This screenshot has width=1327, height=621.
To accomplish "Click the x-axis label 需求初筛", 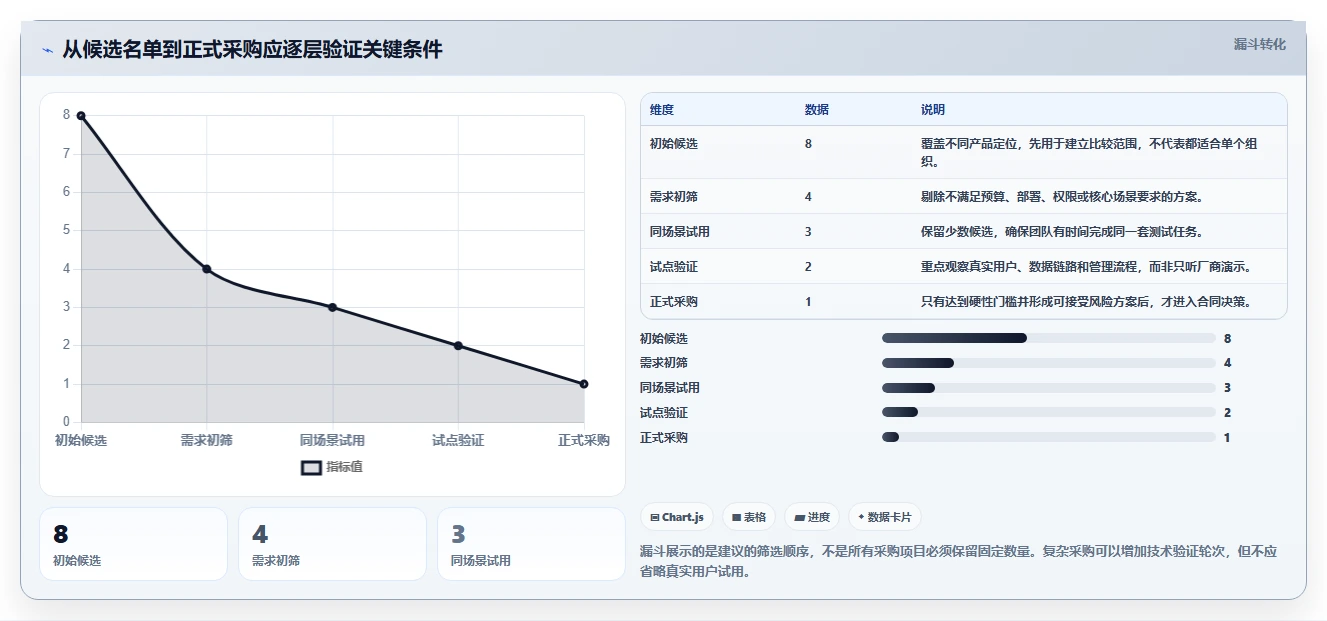I will click(x=207, y=440).
